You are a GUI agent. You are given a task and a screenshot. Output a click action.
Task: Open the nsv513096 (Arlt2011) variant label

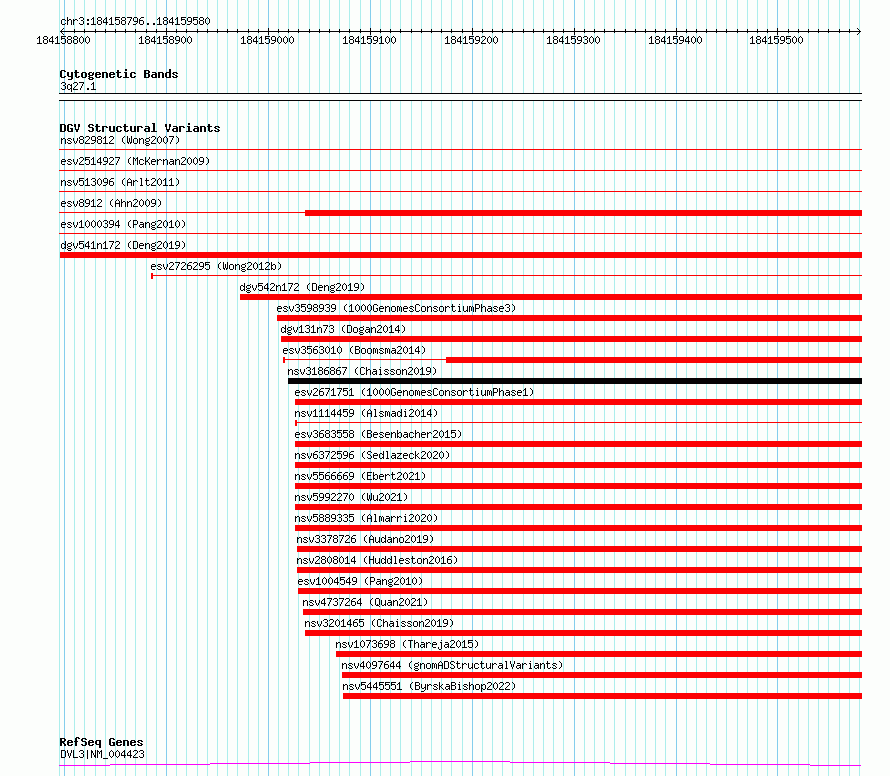(120, 182)
